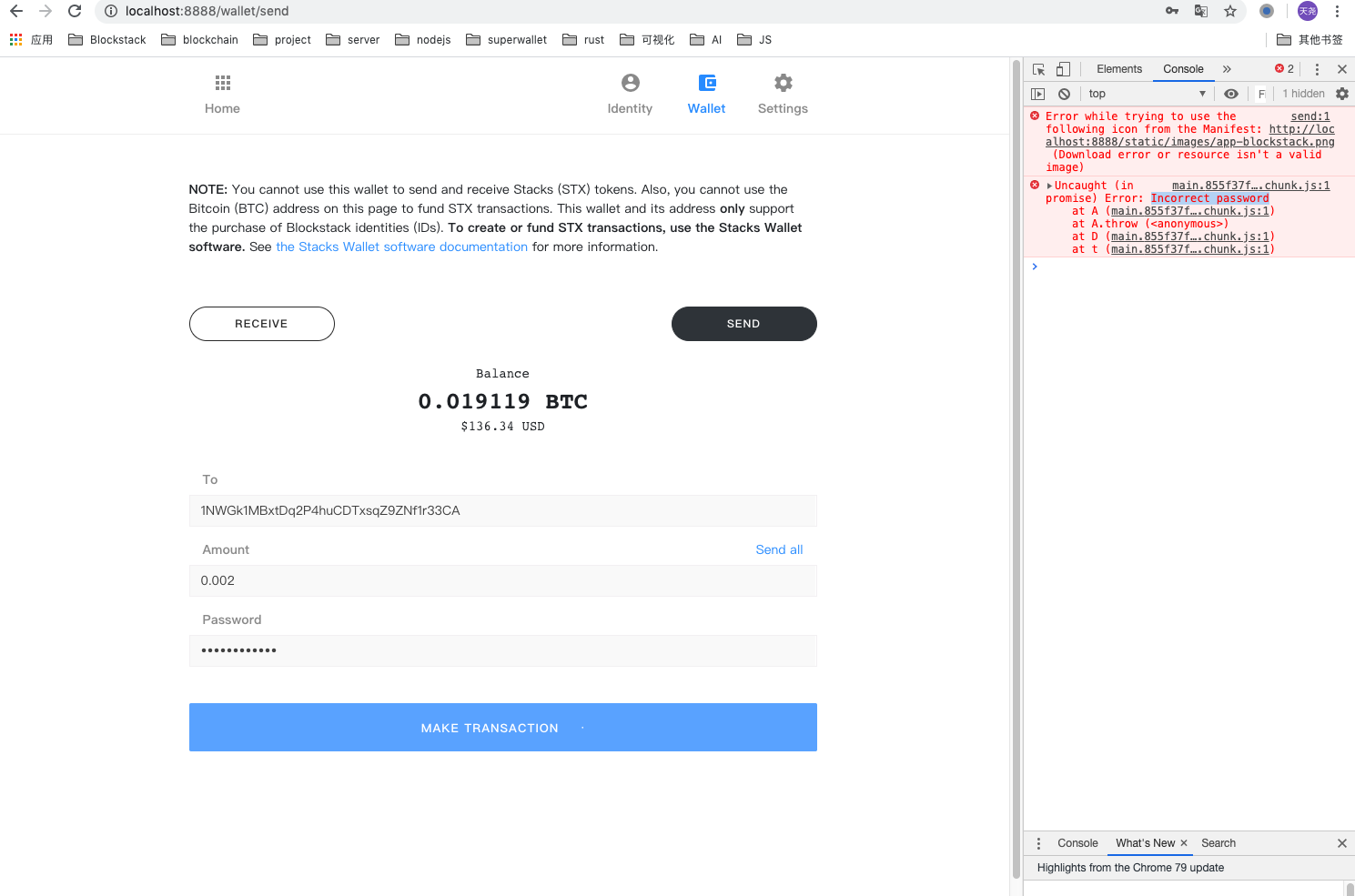Click the SEND button
The image size is (1355, 896).
[744, 324]
